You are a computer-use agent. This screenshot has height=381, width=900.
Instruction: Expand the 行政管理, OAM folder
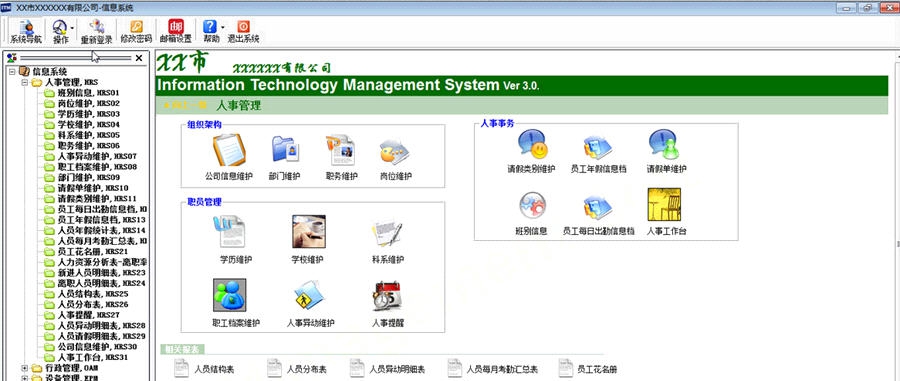pyautogui.click(x=25, y=368)
